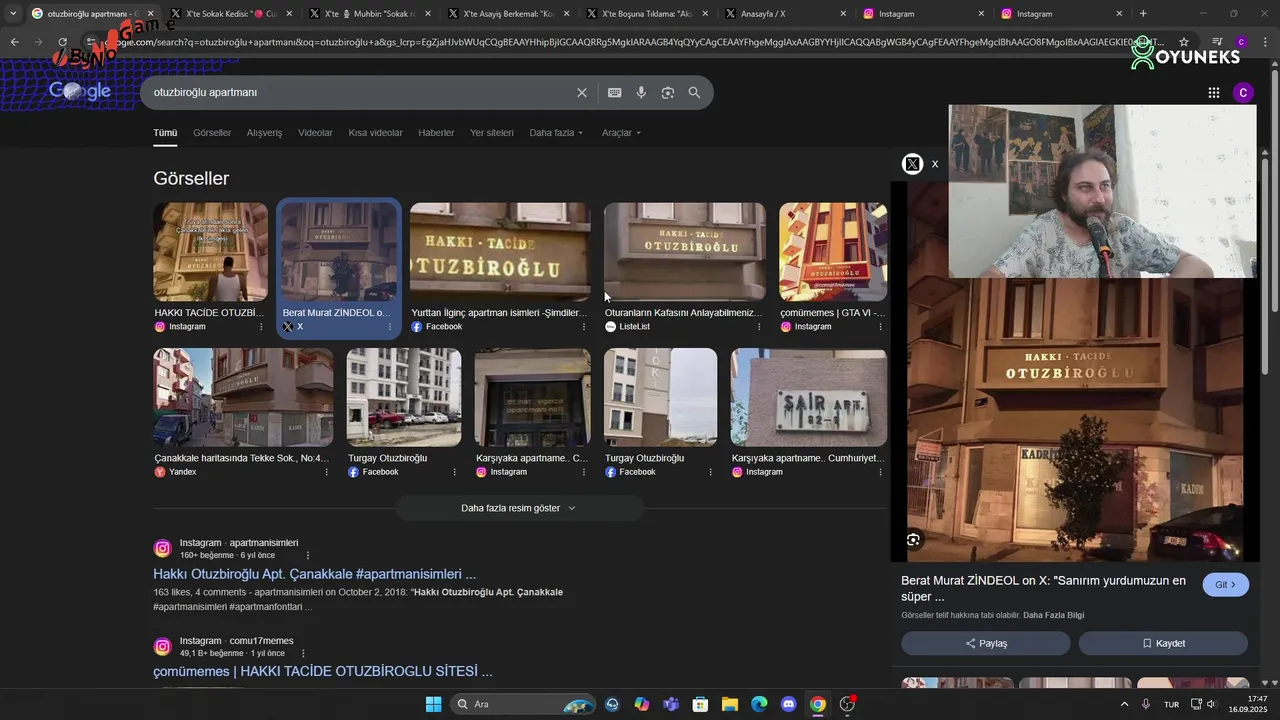1280x720 pixels.
Task: Open Hakkı Otuzbiroğlu Apt. Çanakkale result link
Action: [314, 574]
